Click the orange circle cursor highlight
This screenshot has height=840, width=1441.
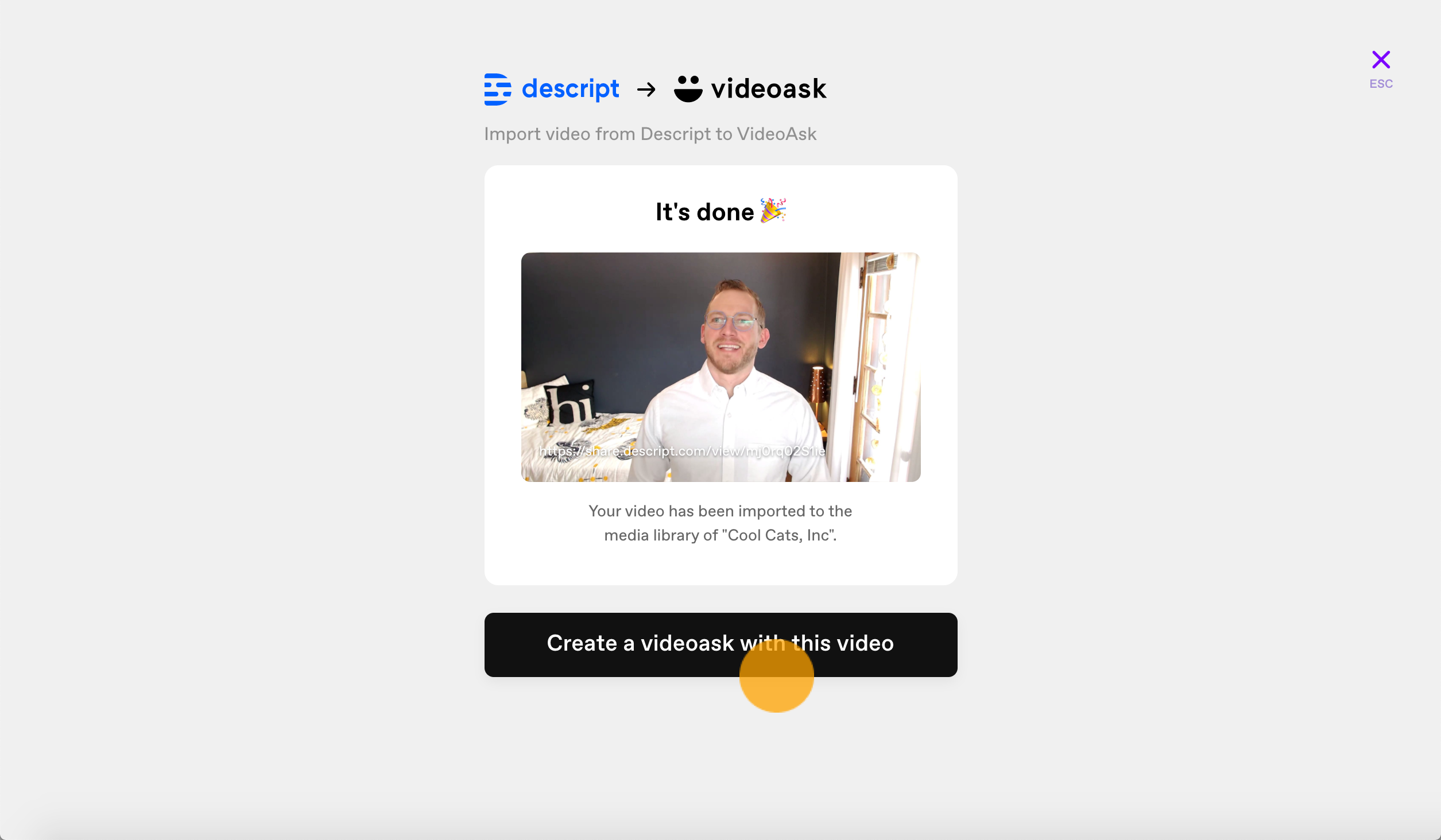pos(776,675)
